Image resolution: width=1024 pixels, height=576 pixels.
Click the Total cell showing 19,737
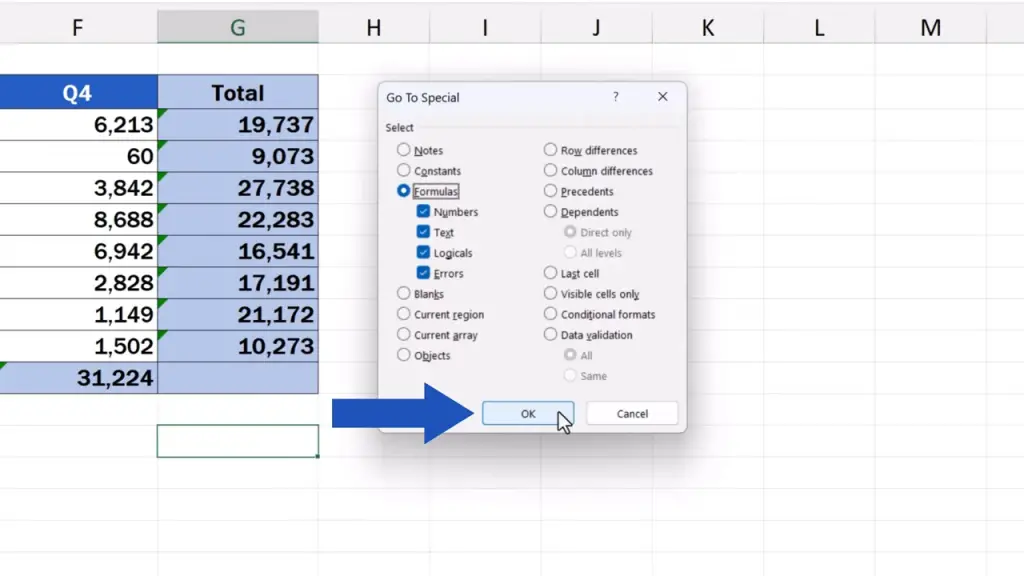click(238, 125)
